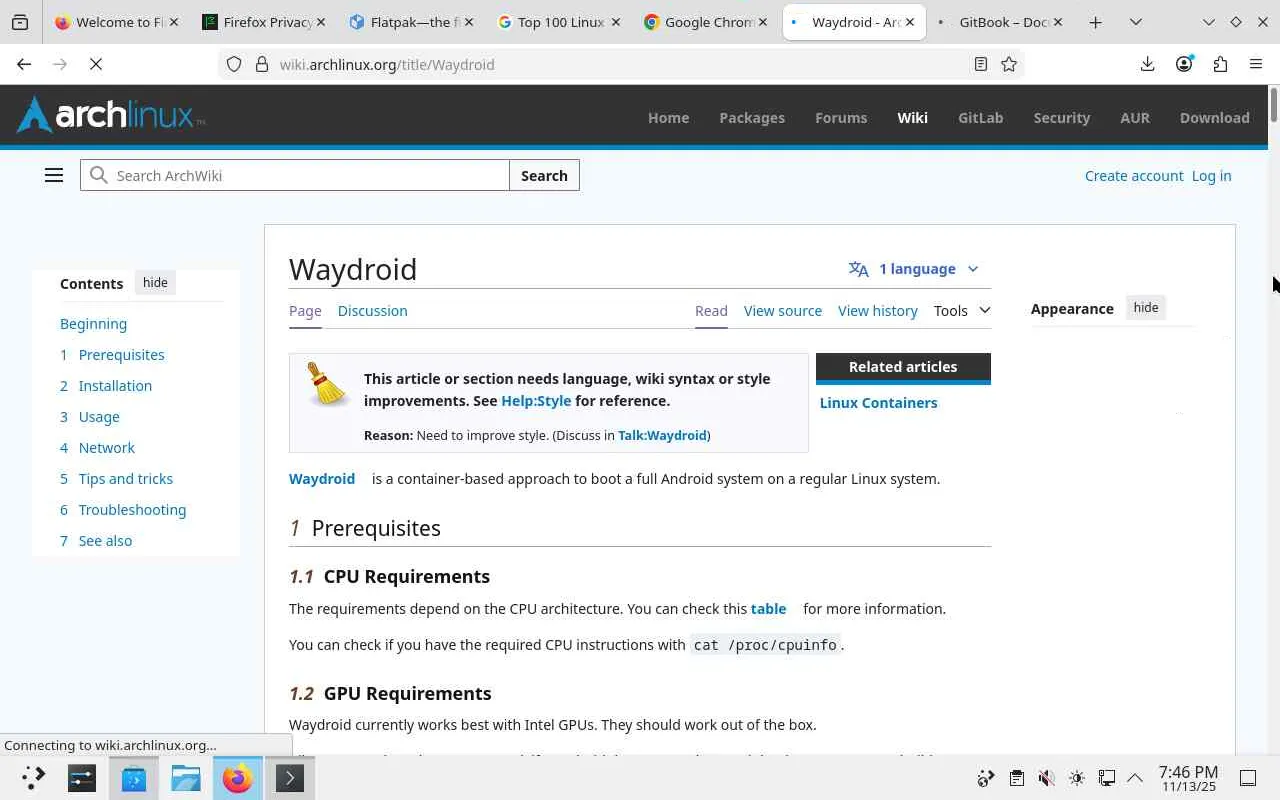Switch to Firefox in the taskbar
The image size is (1280, 800).
pyautogui.click(x=238, y=778)
